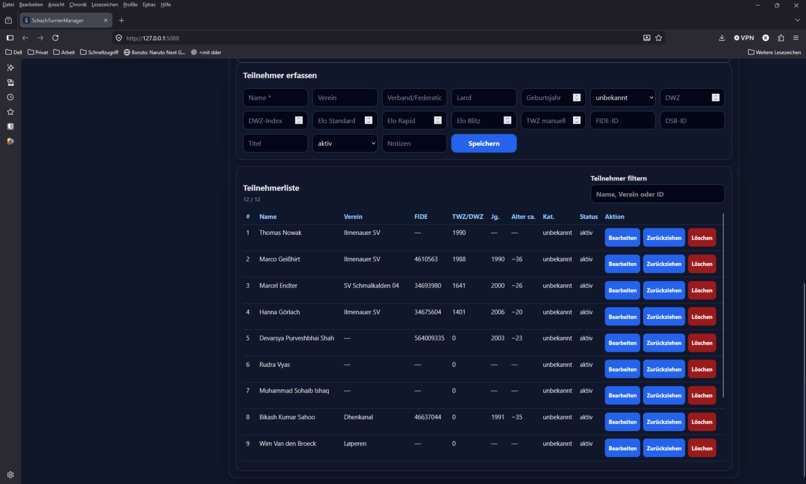Click the VPN toolbar button
Screen dimensions: 806x484
point(744,38)
